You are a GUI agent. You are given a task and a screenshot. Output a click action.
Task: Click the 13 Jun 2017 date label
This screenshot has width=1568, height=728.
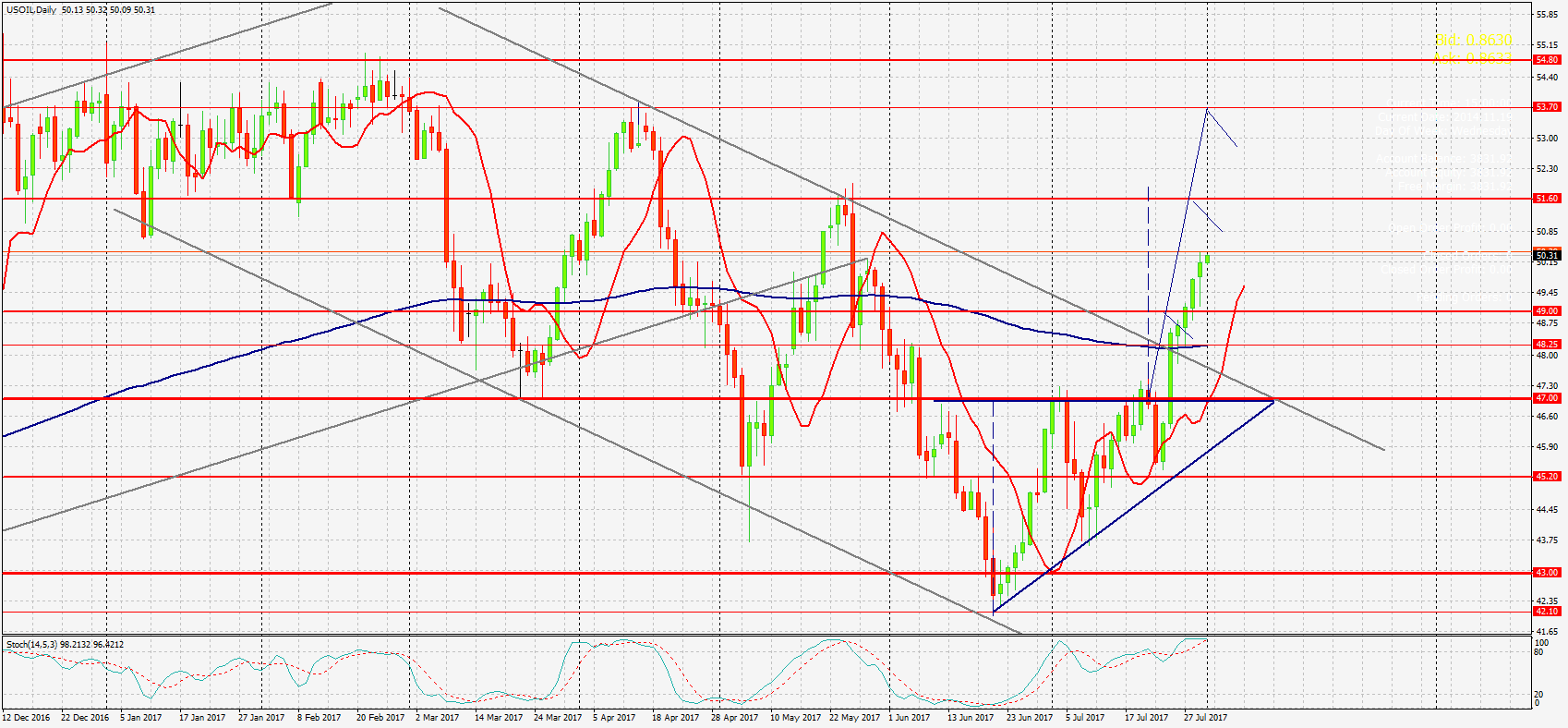pyautogui.click(x=971, y=718)
